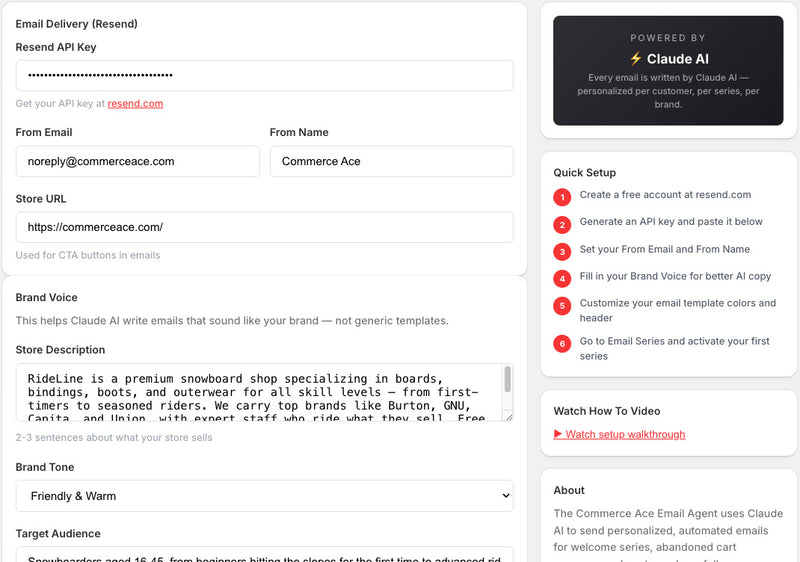Click "Generate an API key and paste it below"

[x=671, y=222]
